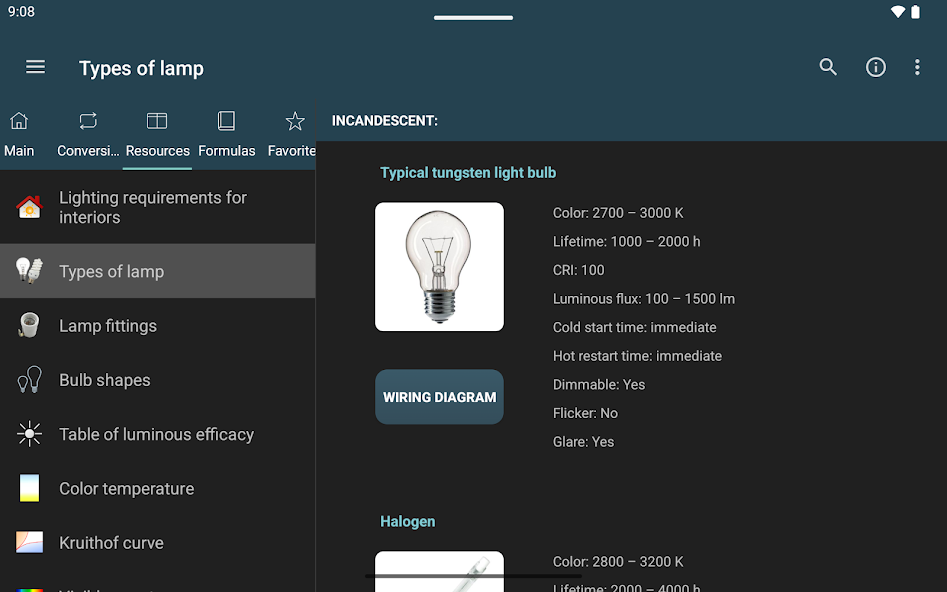Tap the Dimmable: Yes line

point(599,385)
